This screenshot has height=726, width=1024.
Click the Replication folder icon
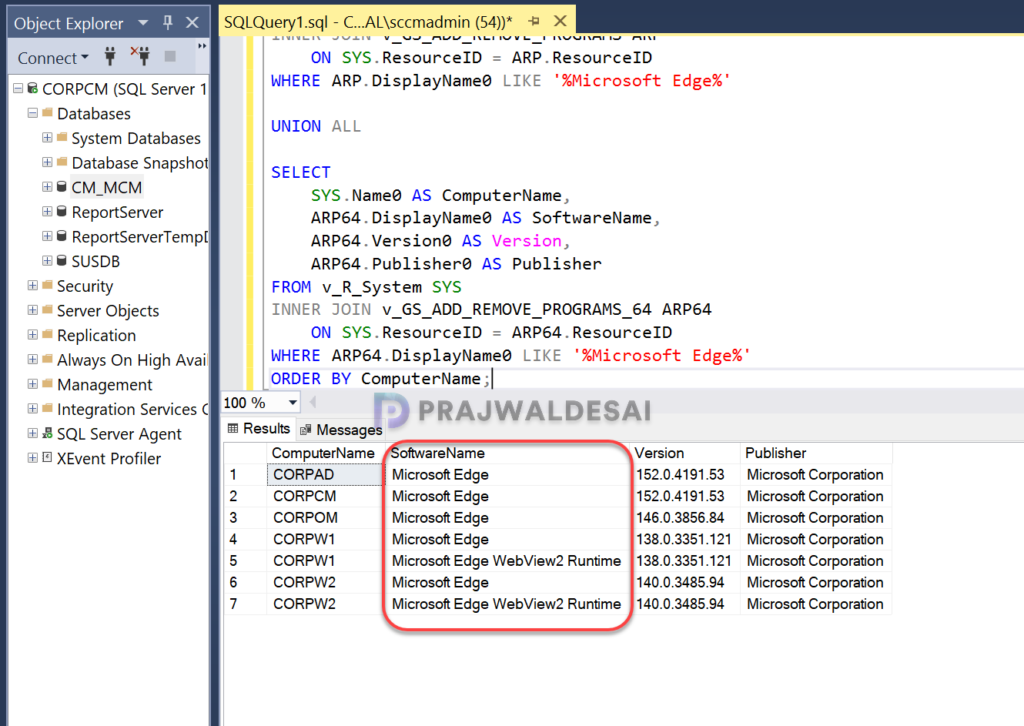[x=47, y=334]
